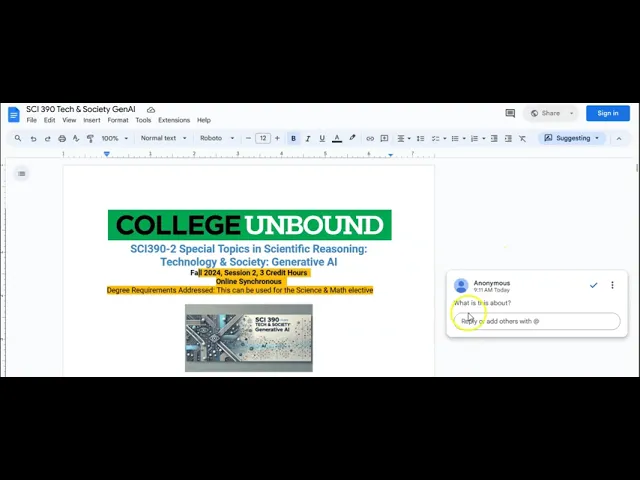Open the File menu
Viewport: 640px width, 480px height.
click(31, 120)
